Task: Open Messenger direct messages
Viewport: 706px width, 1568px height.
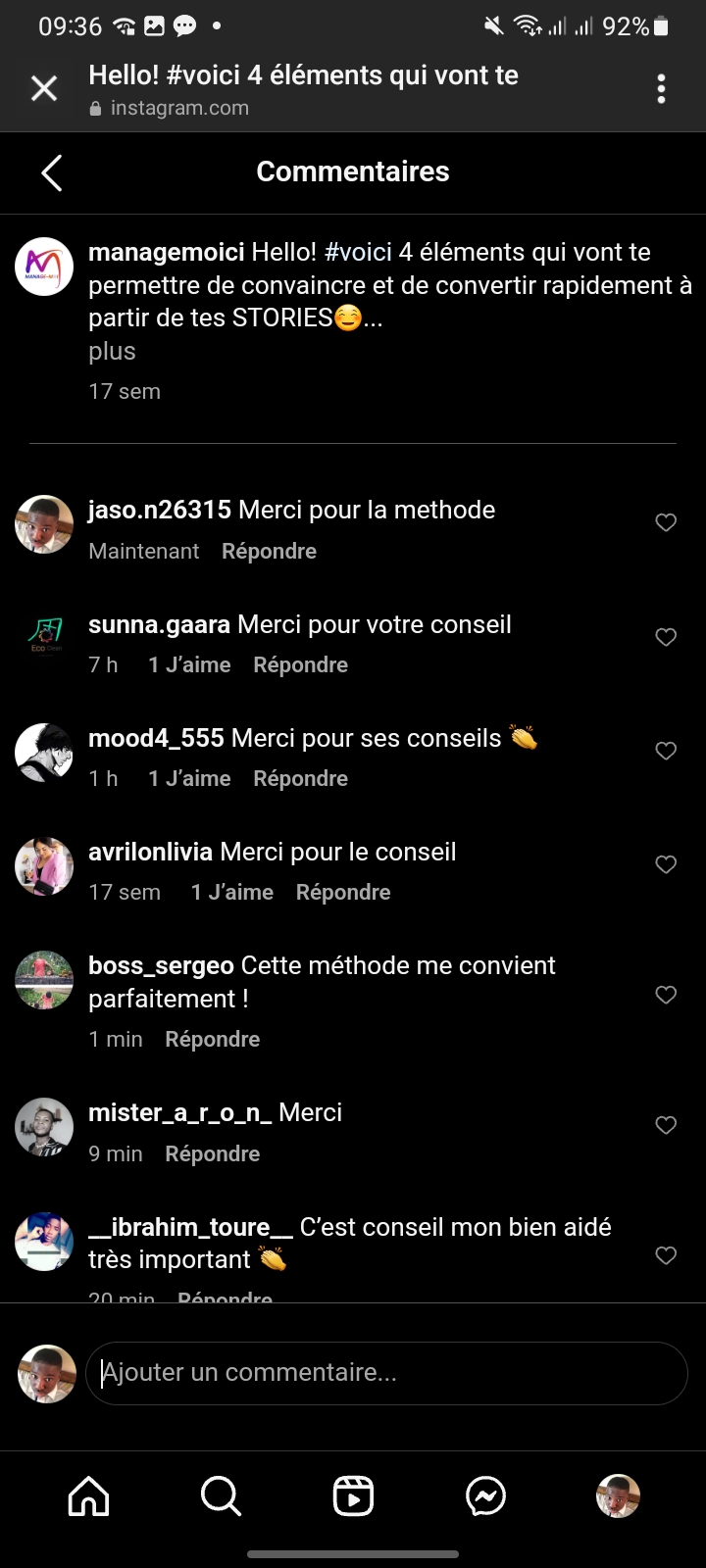Action: 485,1496
